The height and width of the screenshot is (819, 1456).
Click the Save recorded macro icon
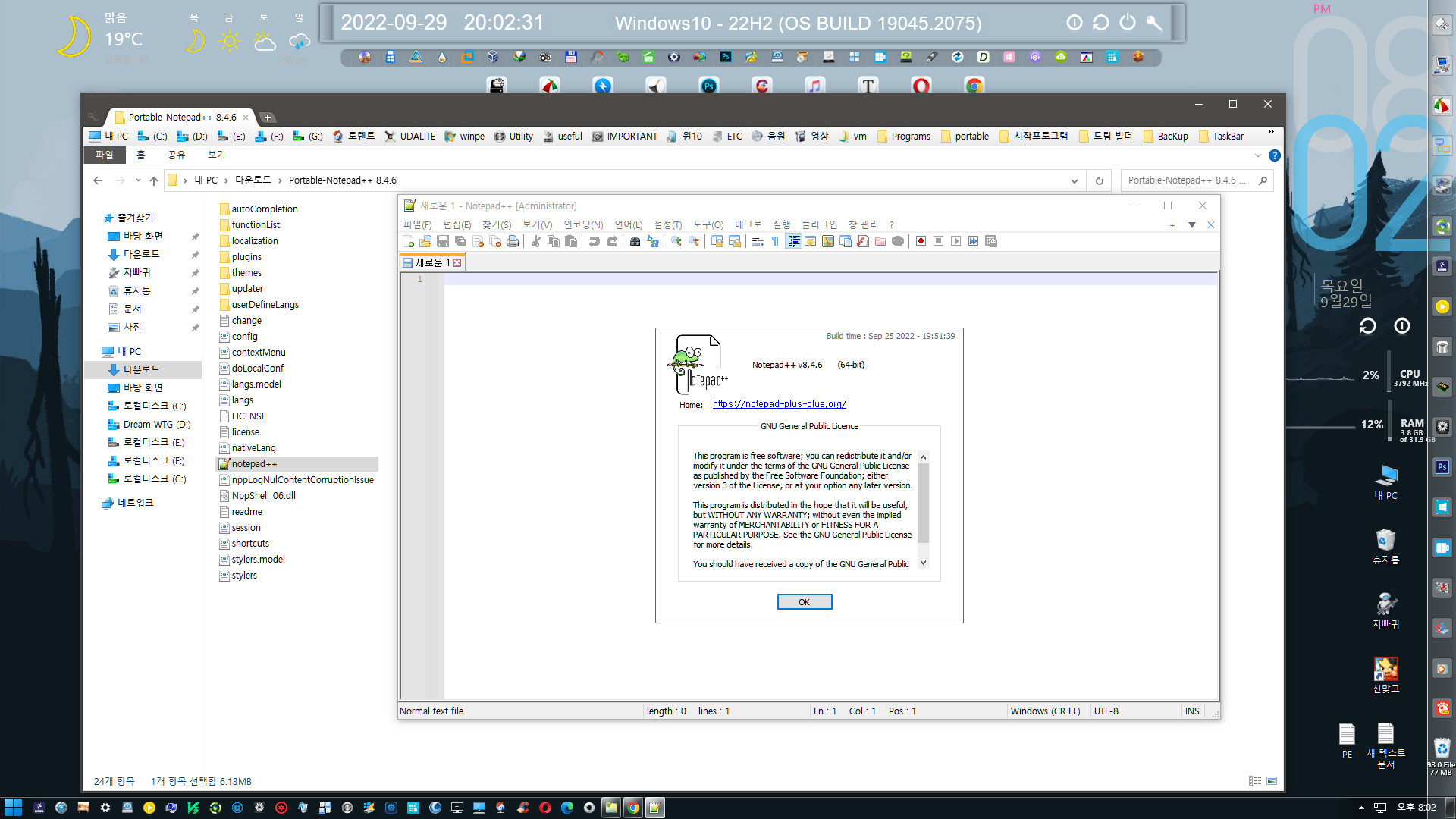pos(990,241)
